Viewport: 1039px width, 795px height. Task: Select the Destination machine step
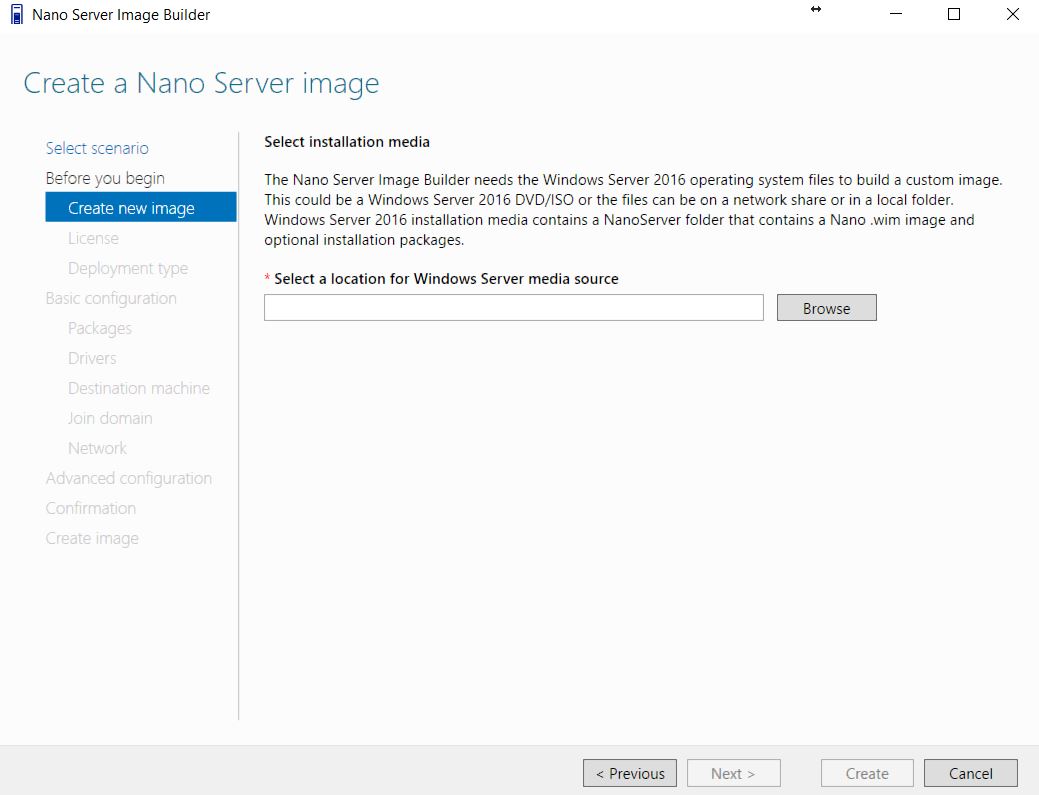point(138,388)
